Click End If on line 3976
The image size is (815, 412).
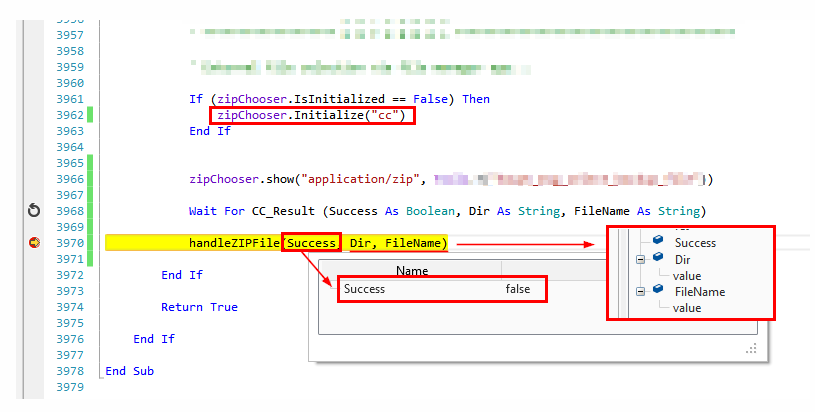(x=154, y=339)
